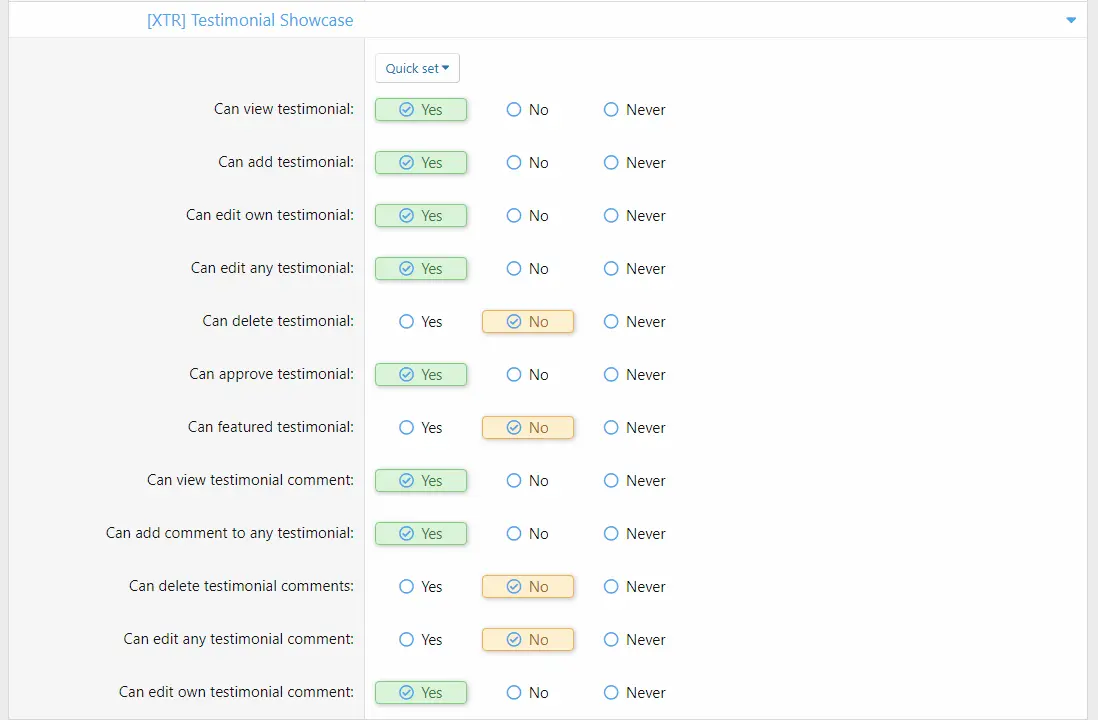Screen dimensions: 1098x720
Task: Collapse the [XTR] Testimonial Showcase section arrow
Action: point(1071,20)
